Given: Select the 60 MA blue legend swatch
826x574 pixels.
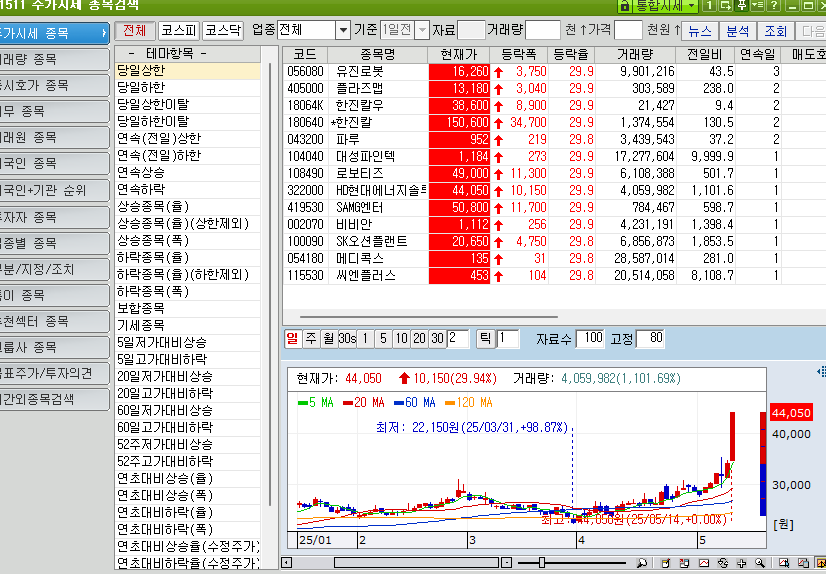Looking at the screenshot, I should tap(399, 403).
